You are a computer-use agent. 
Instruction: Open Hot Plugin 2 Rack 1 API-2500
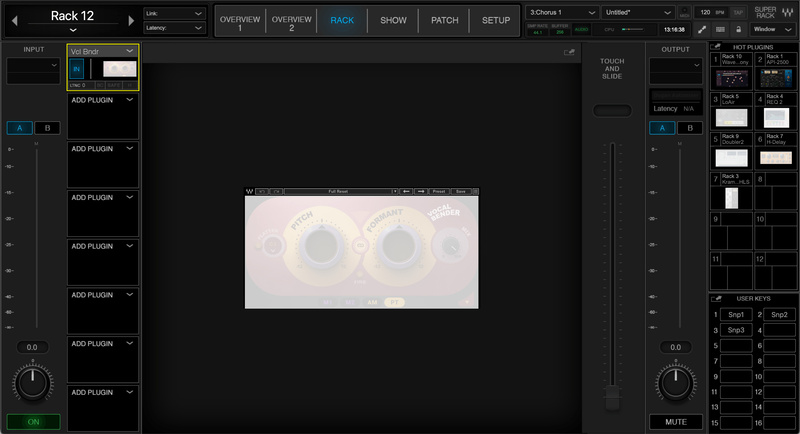point(776,78)
